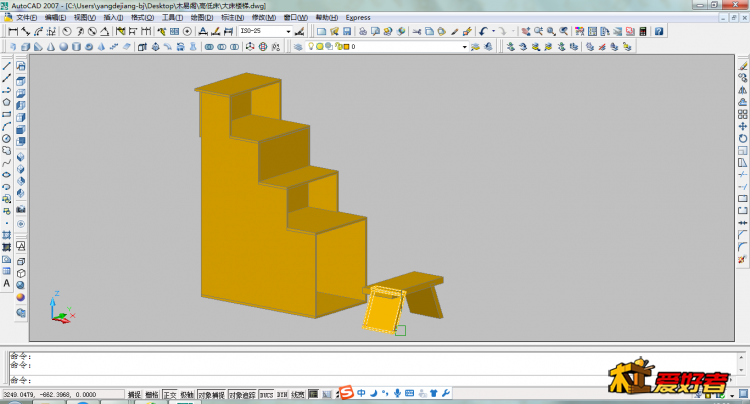Open the ISO-25 dimension style dropdown
This screenshot has height=404, width=750.
coord(288,32)
